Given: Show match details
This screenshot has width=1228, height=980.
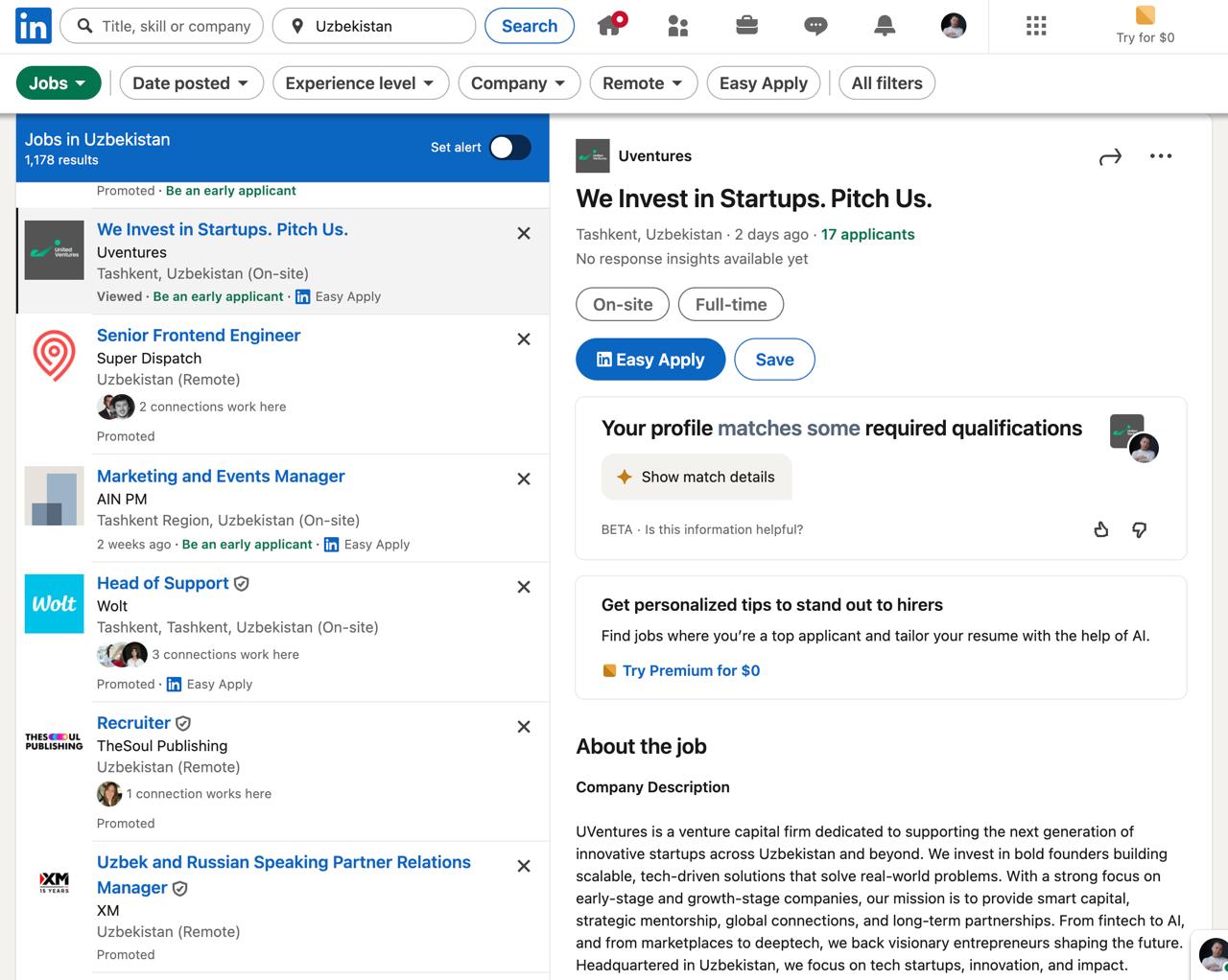Looking at the screenshot, I should 697,477.
